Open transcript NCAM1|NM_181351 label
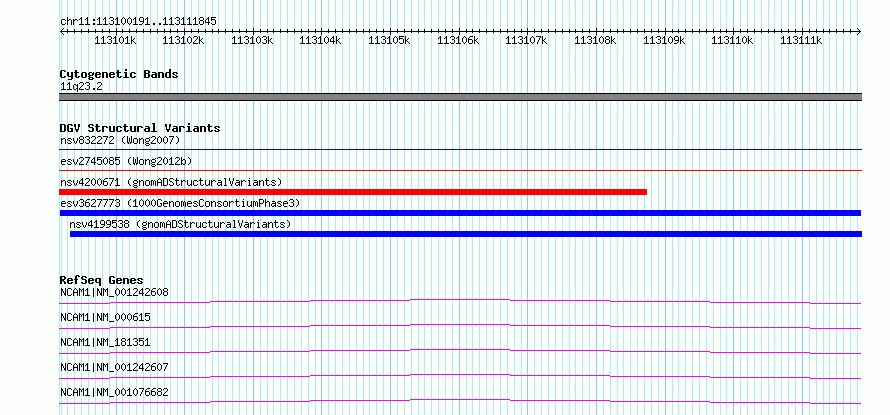Screen dimensions: 890x415 click(x=105, y=342)
